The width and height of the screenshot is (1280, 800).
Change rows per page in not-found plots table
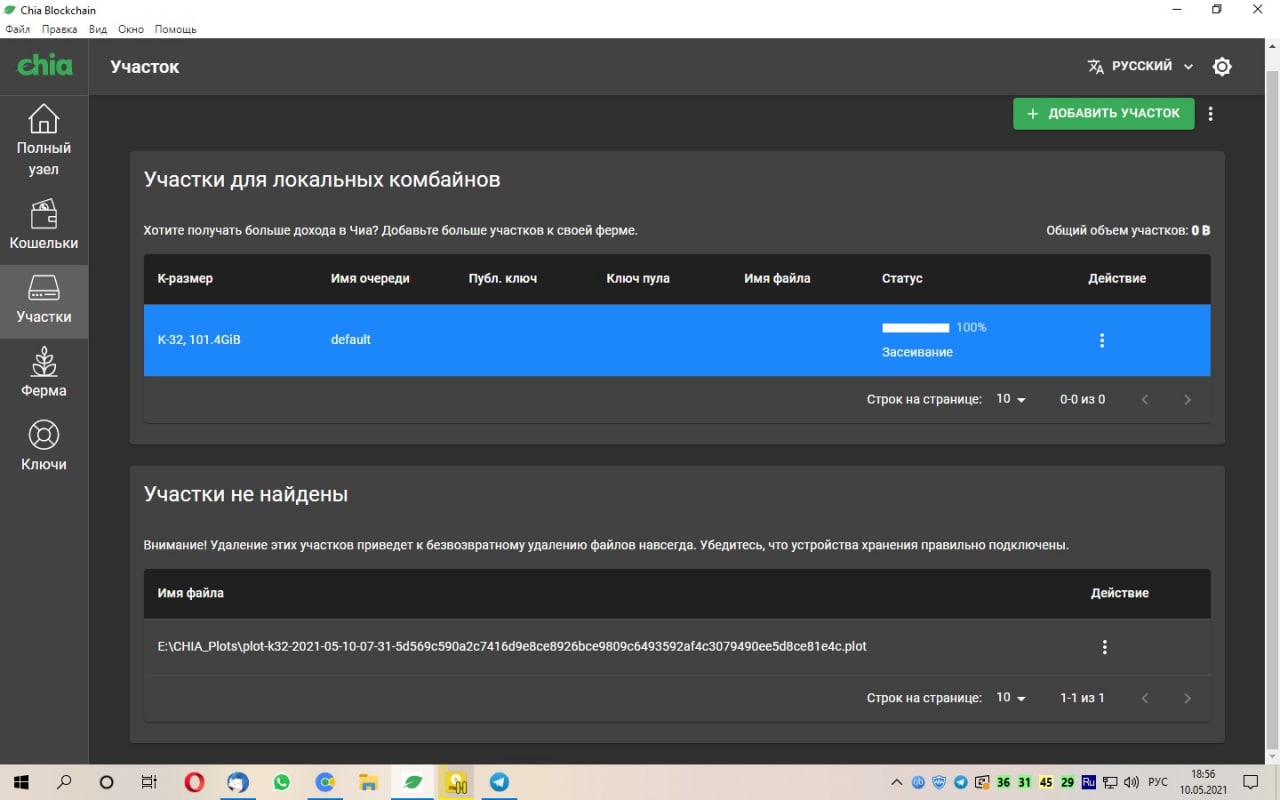click(x=1011, y=698)
